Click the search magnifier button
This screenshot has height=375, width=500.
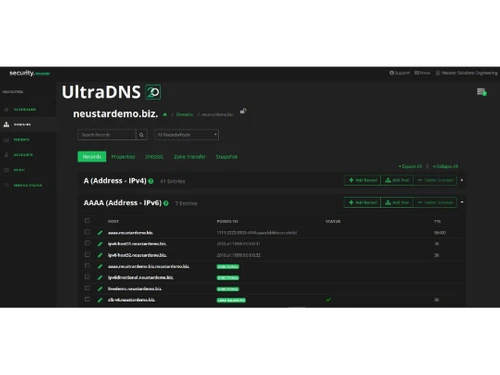(142, 135)
